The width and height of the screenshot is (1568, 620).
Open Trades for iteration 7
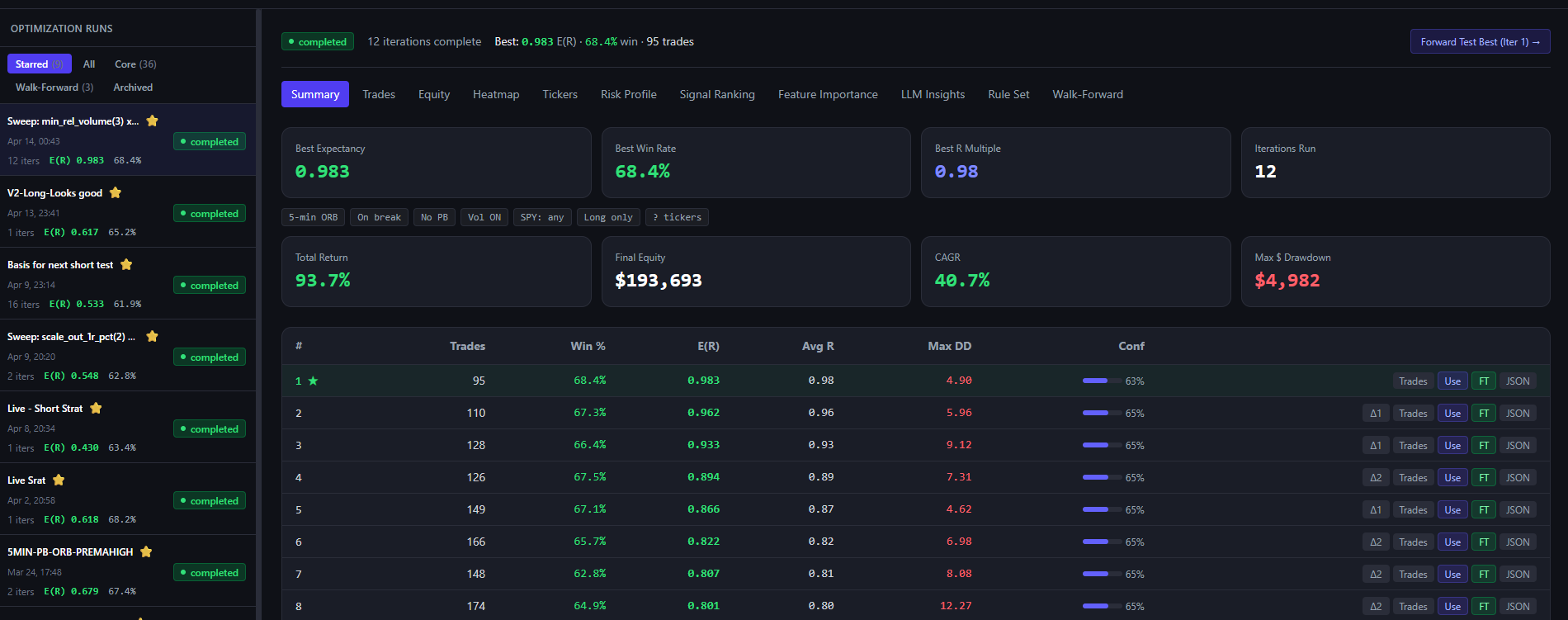pyautogui.click(x=1413, y=574)
